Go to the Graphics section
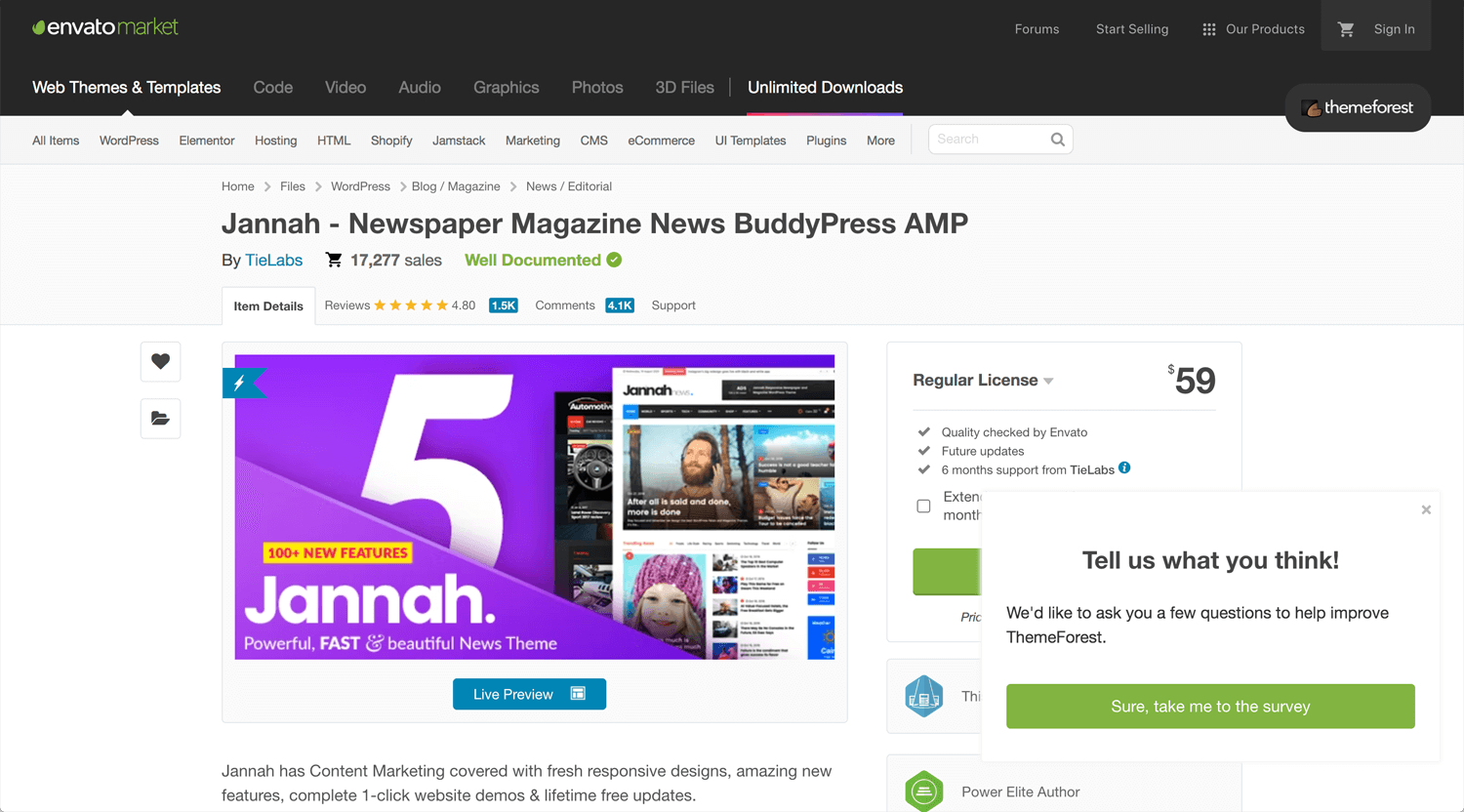This screenshot has width=1464, height=812. click(x=507, y=88)
